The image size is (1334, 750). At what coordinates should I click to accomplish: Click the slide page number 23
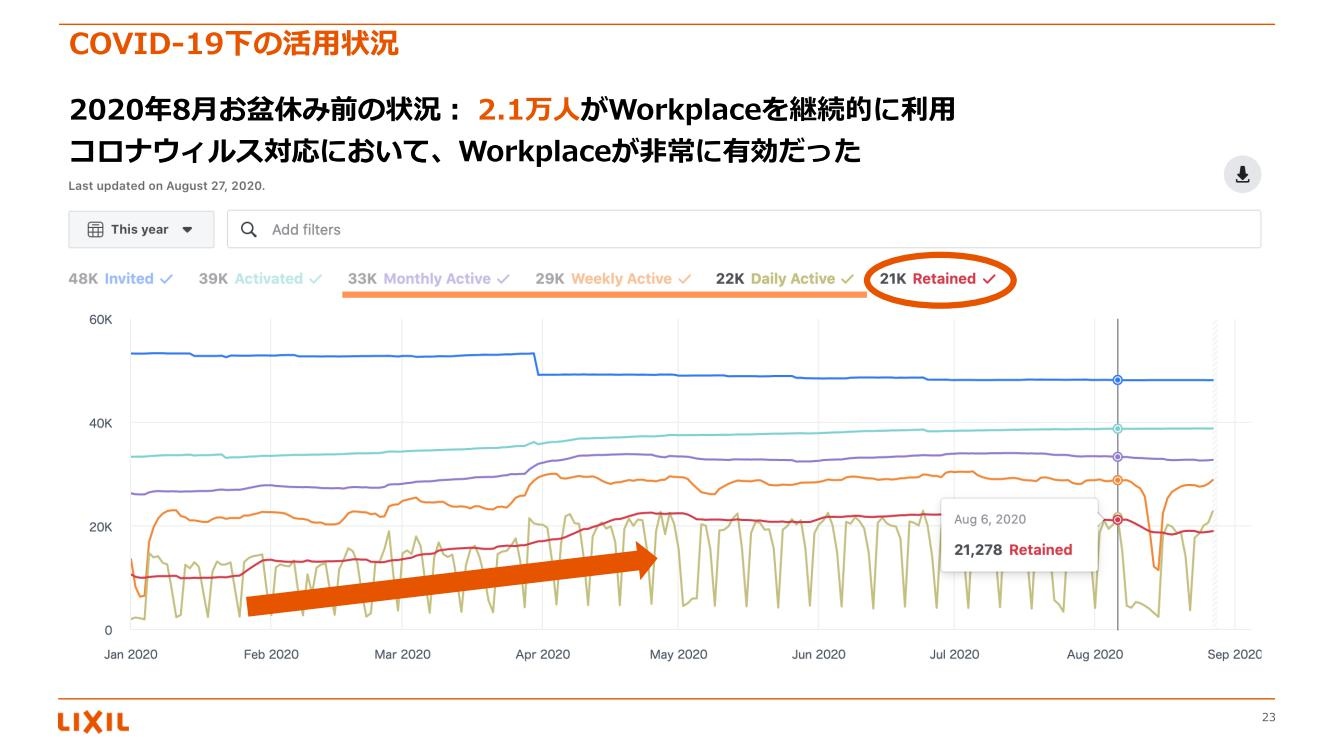(1268, 717)
